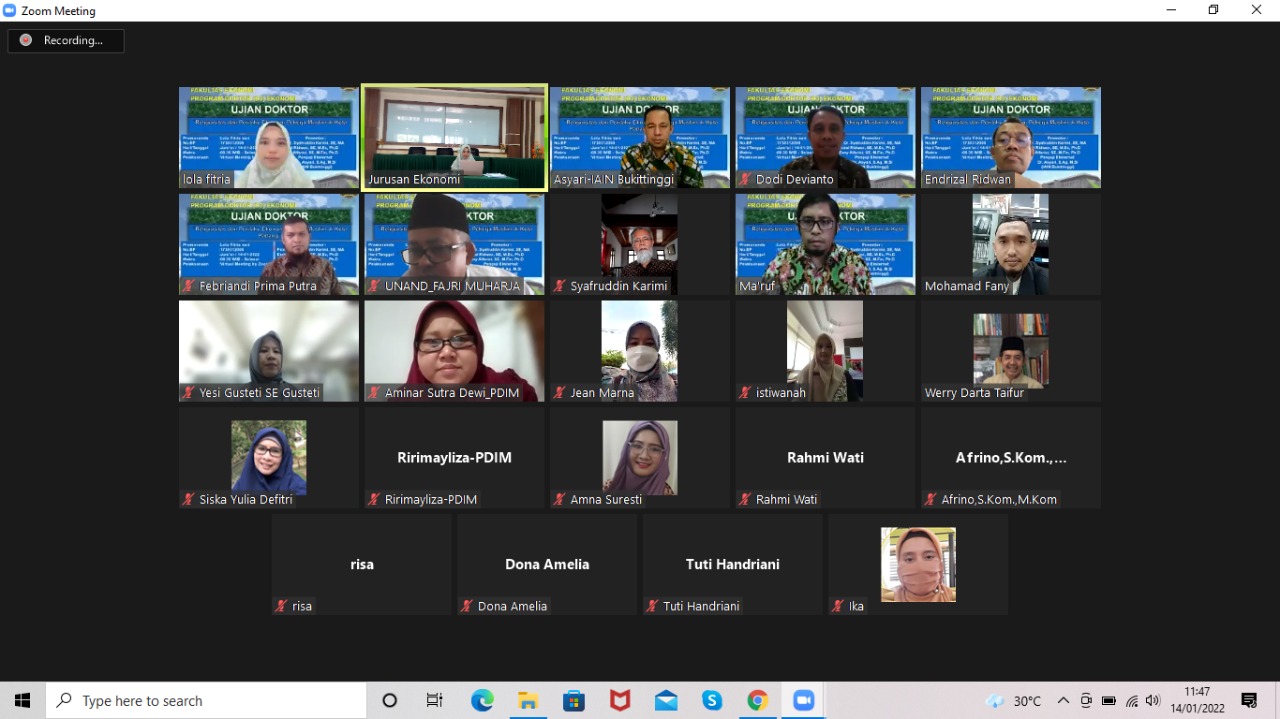Open the speaker volume control in tray

tap(1153, 701)
